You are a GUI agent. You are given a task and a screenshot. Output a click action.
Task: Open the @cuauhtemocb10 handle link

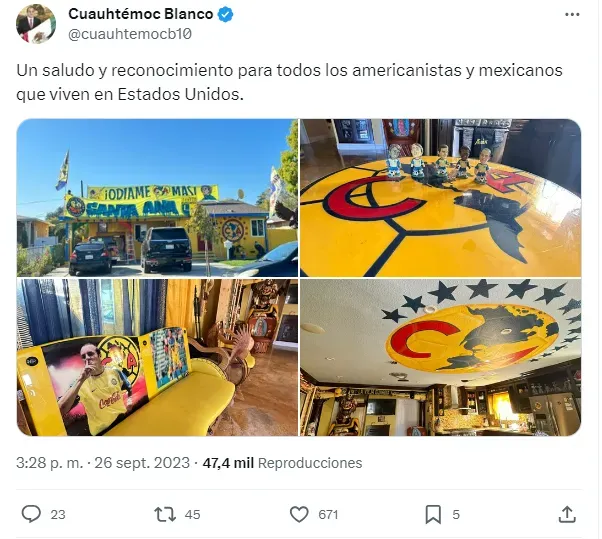(130, 34)
